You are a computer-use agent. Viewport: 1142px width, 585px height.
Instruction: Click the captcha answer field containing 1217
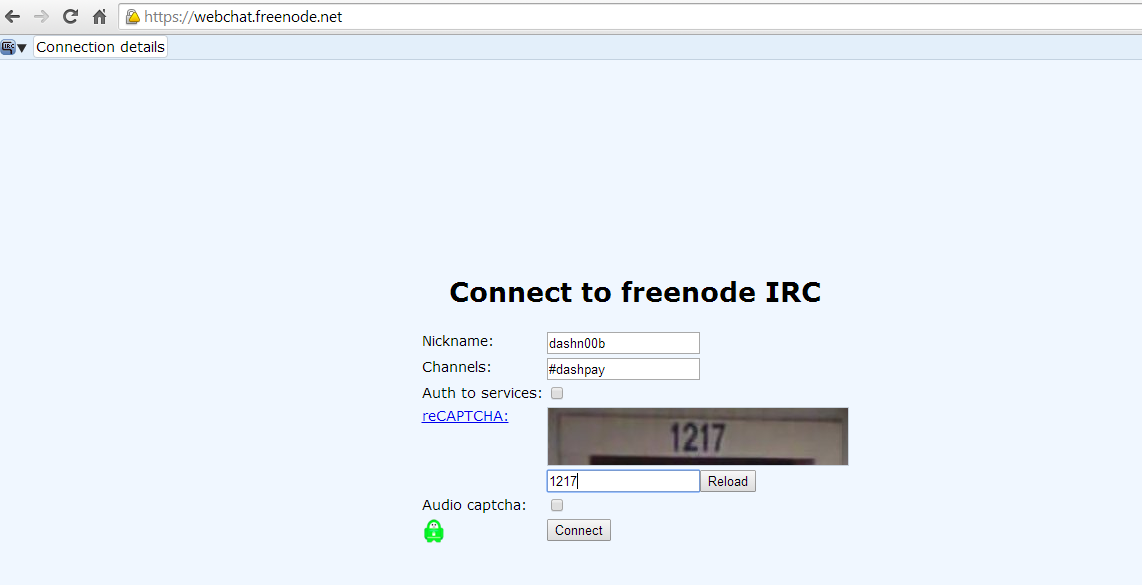[x=623, y=481]
